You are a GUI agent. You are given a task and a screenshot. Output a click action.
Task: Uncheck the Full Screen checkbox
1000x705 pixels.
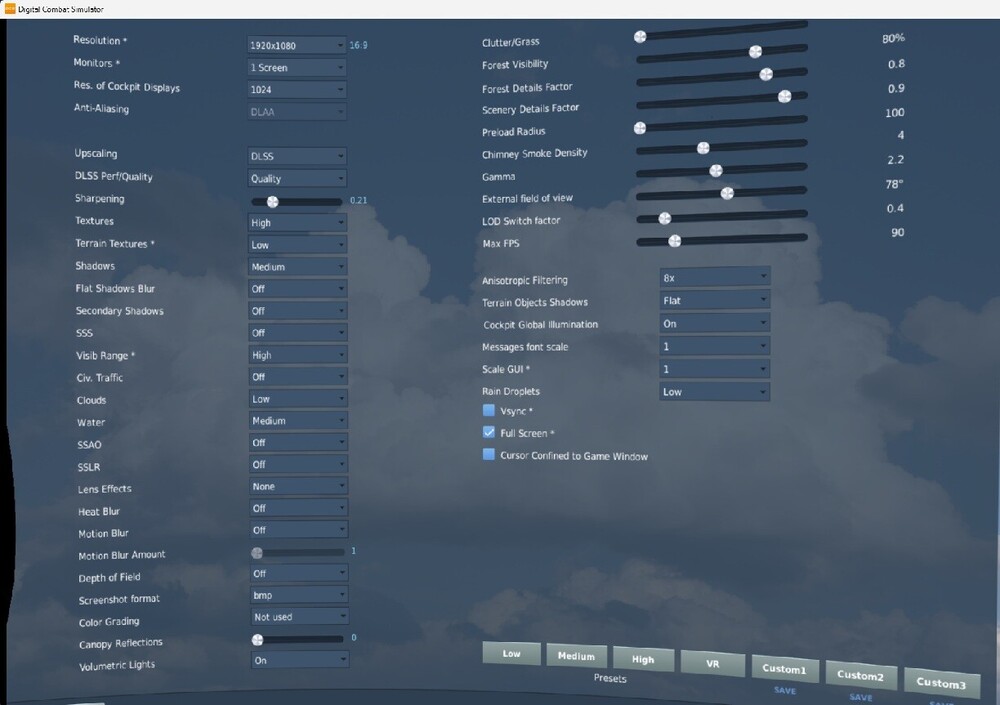[x=489, y=433]
